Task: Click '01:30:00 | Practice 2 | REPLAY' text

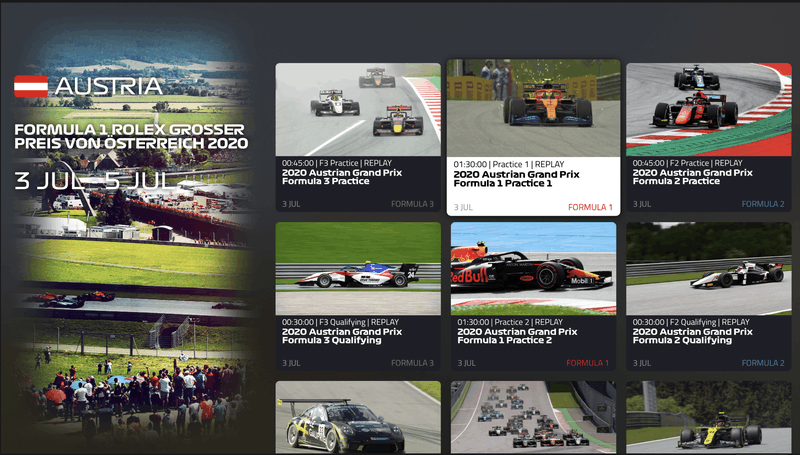Action: pos(510,322)
